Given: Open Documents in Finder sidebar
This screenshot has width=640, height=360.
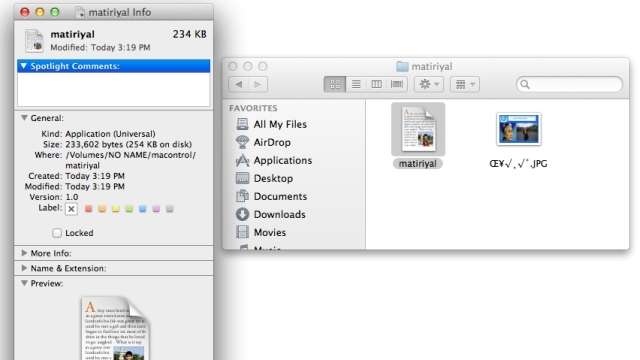Looking at the screenshot, I should pyautogui.click(x=271, y=196).
